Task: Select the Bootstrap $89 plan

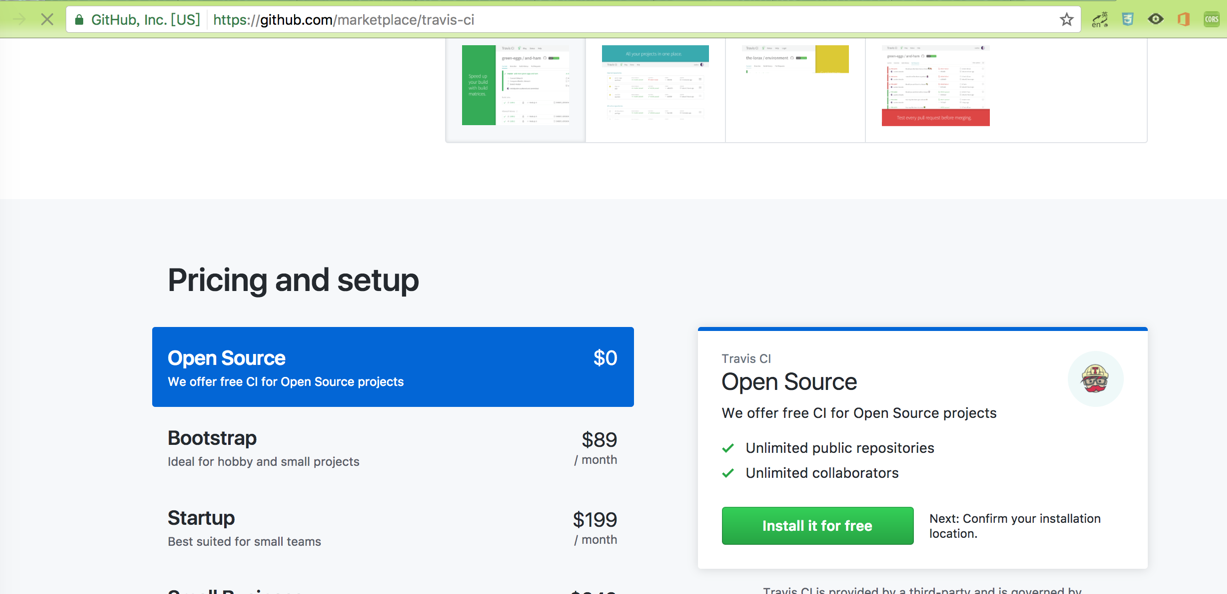Action: [393, 448]
